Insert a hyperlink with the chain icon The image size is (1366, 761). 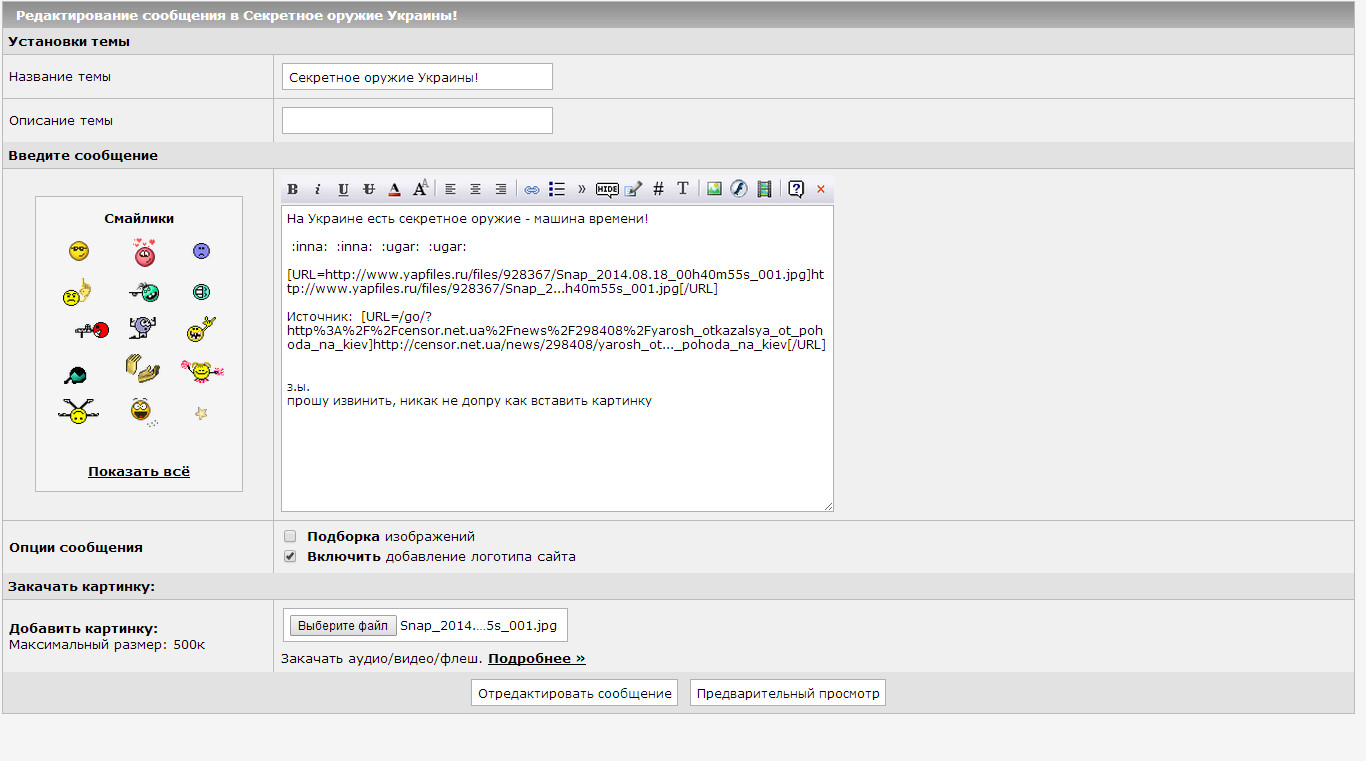[532, 189]
